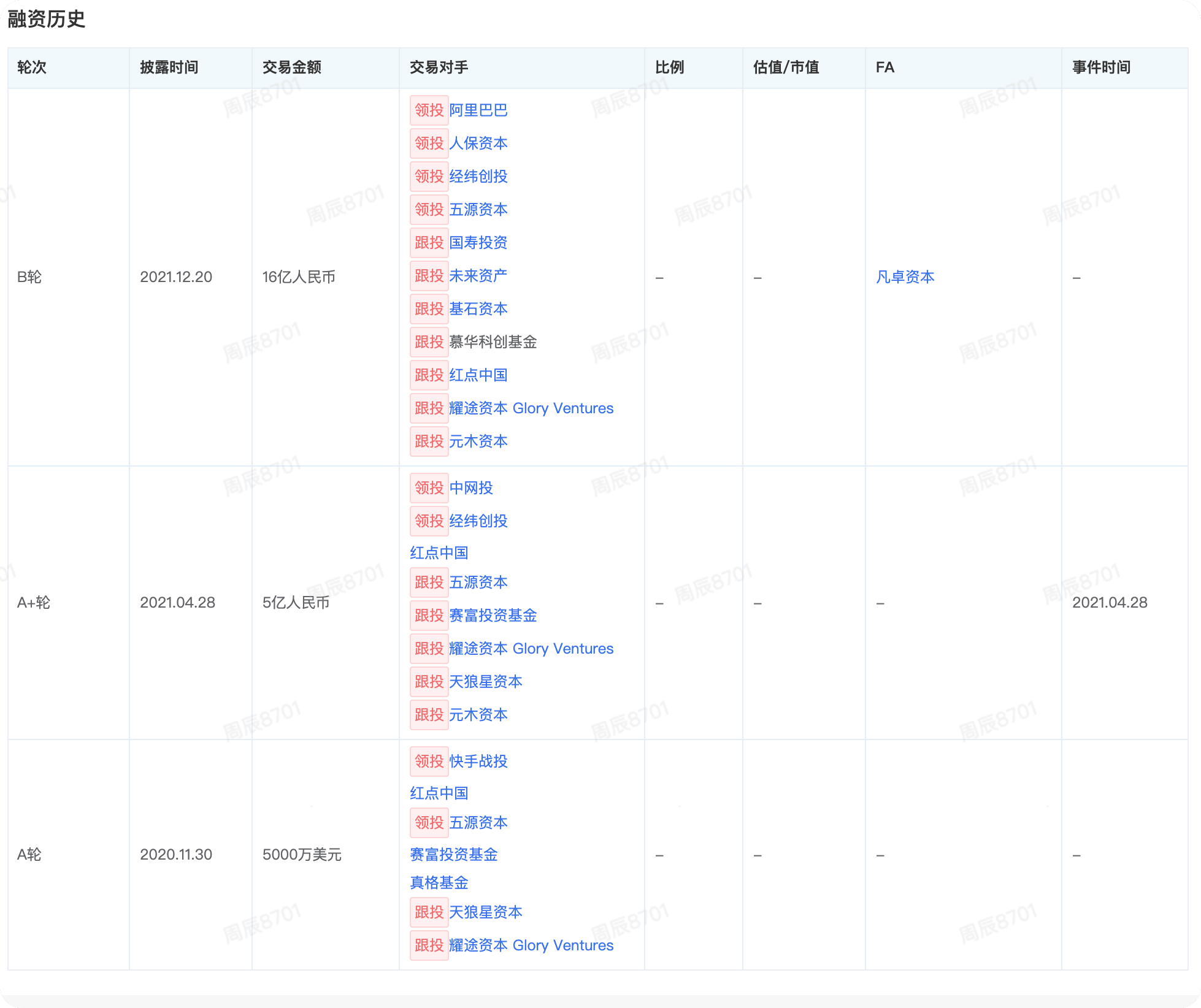The image size is (1201, 1008).
Task: Click 红点中国 link in A轮 row
Action: tap(439, 793)
